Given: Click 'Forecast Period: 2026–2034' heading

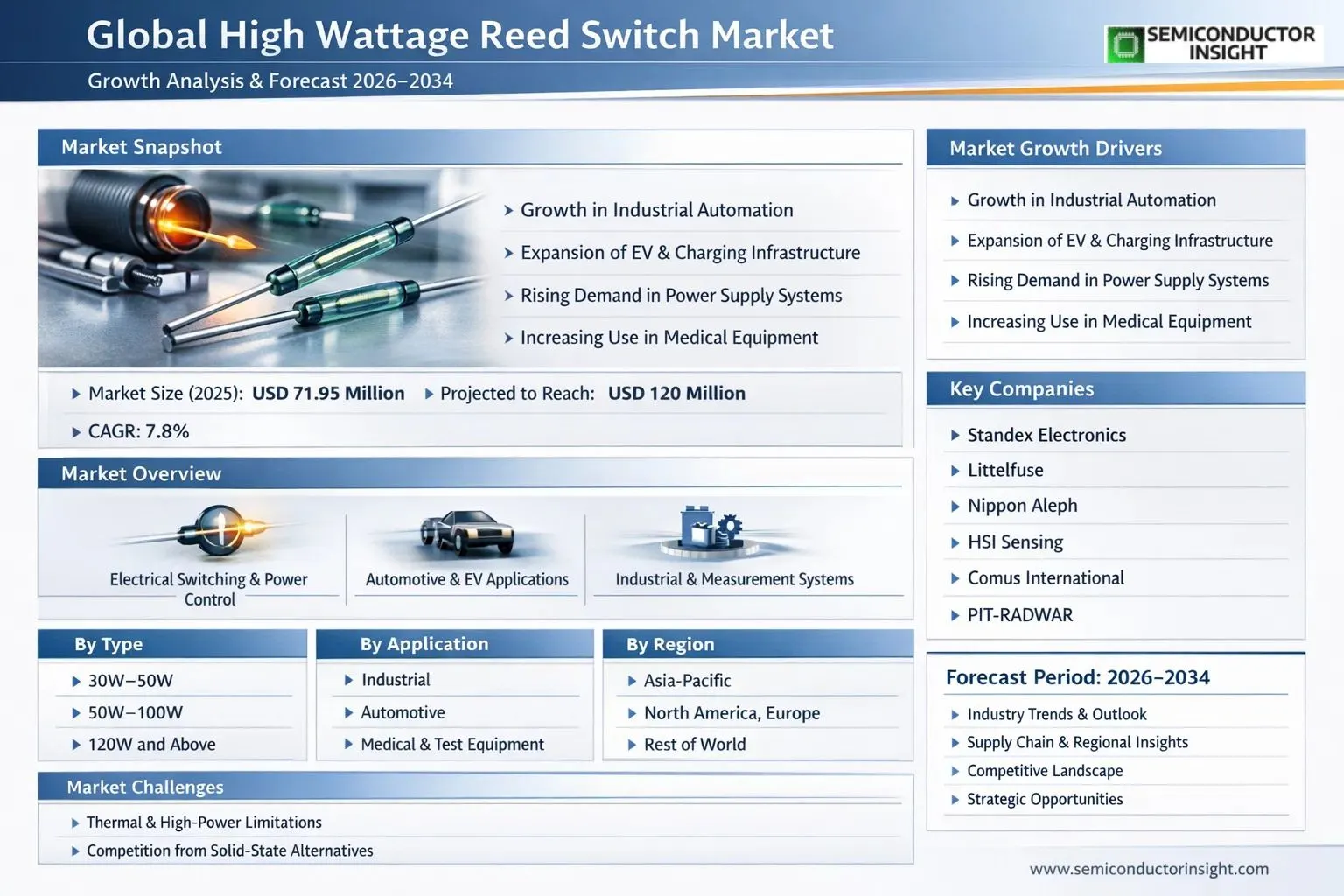Looking at the screenshot, I should tap(1078, 677).
